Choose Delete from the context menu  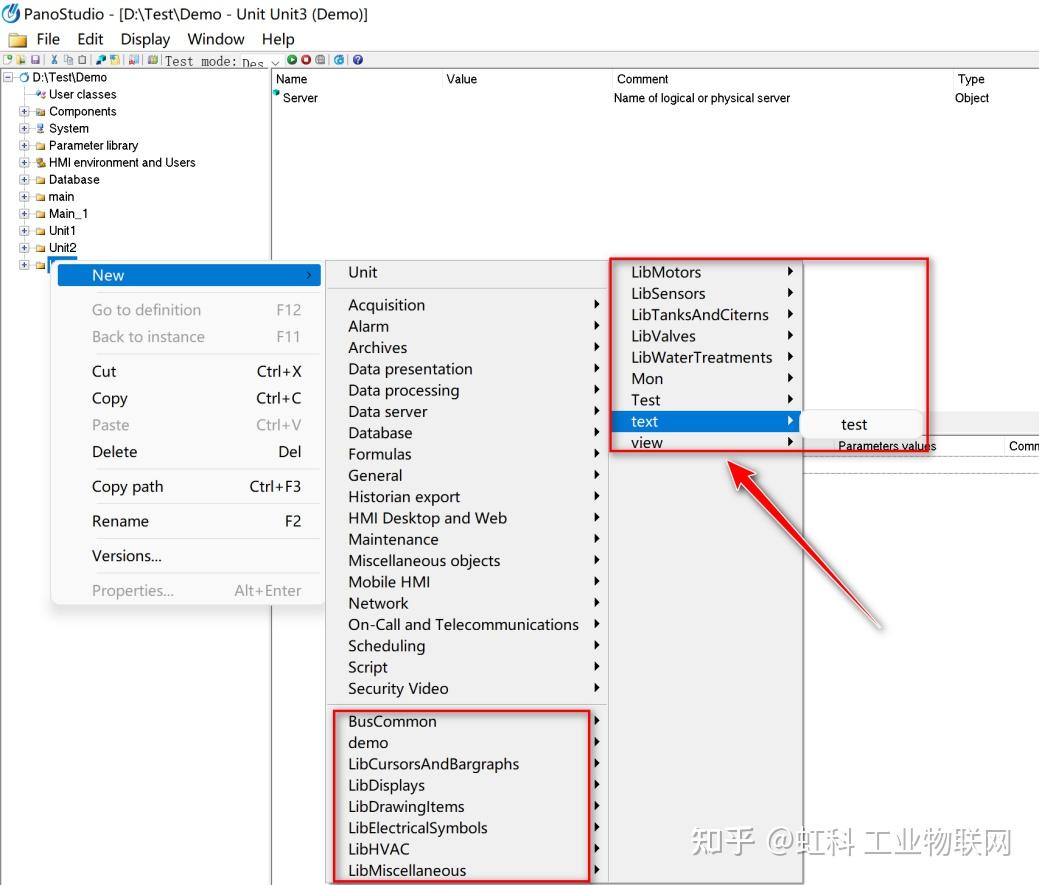tap(114, 452)
